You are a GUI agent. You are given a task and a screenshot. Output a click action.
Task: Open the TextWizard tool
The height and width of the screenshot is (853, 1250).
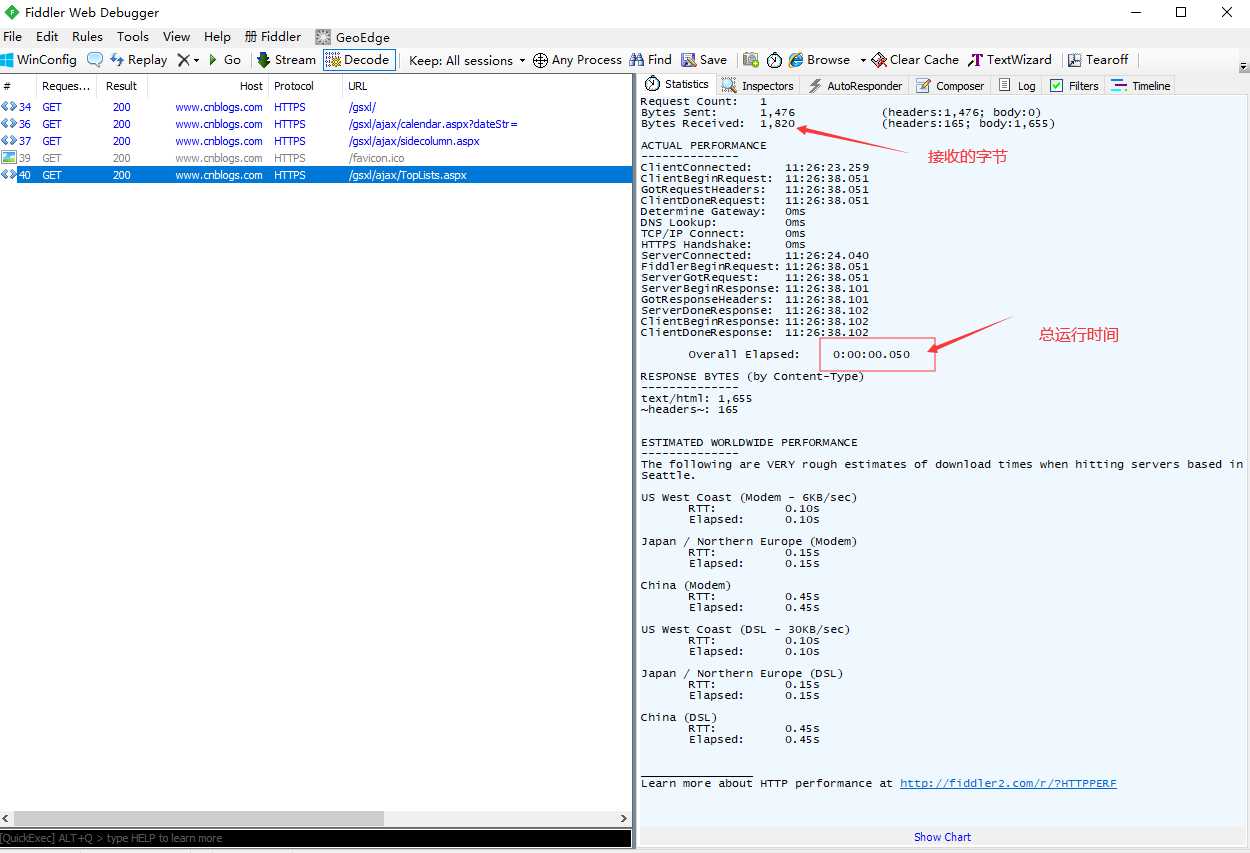(x=1010, y=60)
